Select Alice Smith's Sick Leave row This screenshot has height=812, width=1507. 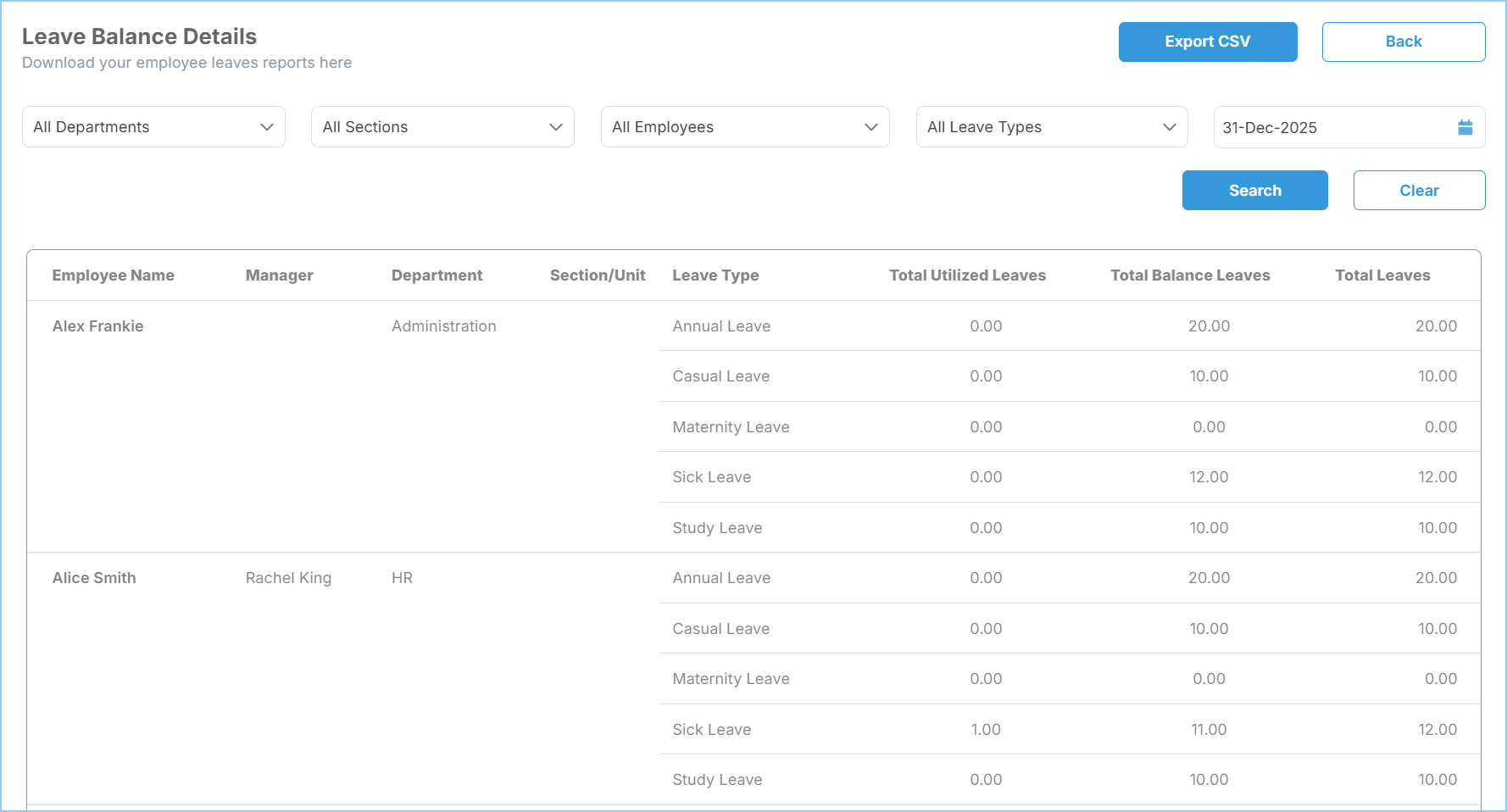click(1070, 730)
